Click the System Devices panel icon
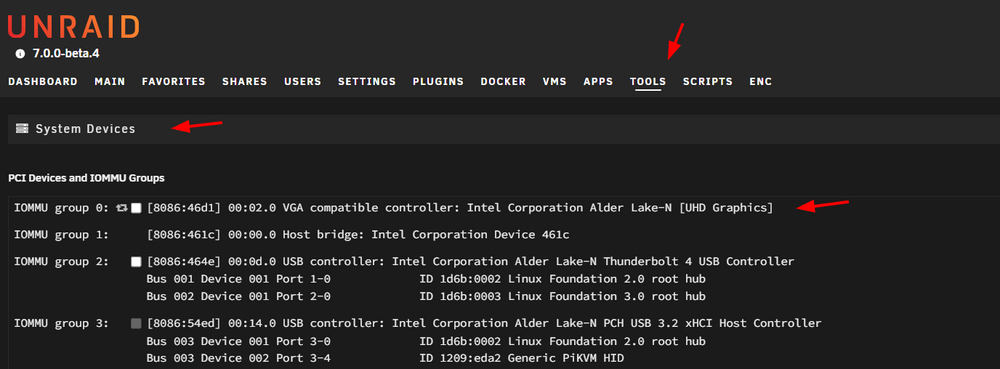 coord(22,129)
